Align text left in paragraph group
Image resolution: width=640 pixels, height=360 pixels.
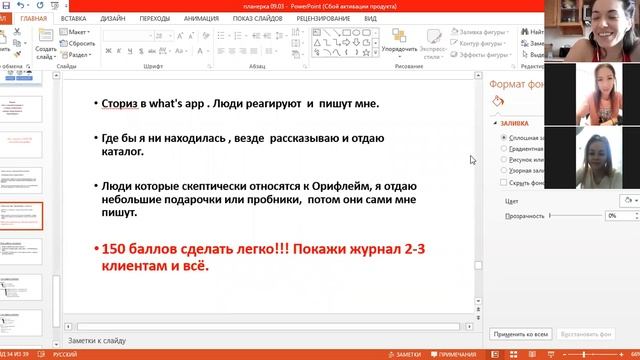[x=221, y=51]
